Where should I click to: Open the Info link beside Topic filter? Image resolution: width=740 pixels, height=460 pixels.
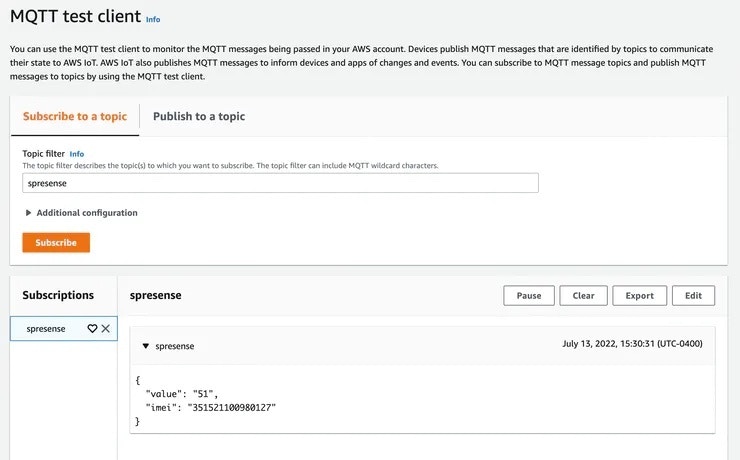tap(77, 154)
